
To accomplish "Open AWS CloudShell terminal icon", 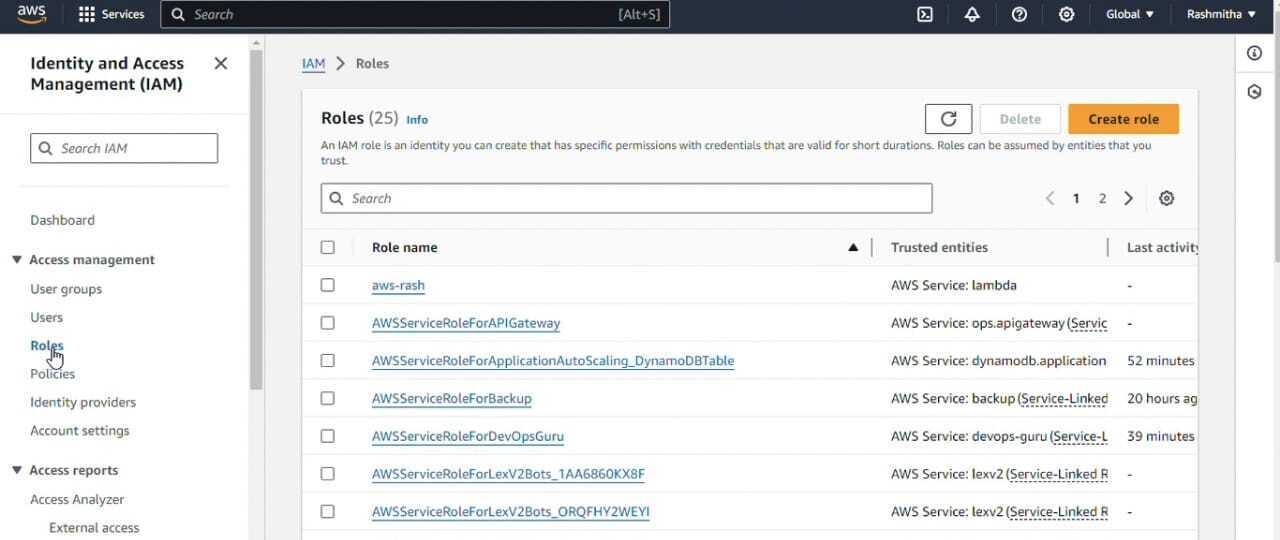I will [925, 14].
